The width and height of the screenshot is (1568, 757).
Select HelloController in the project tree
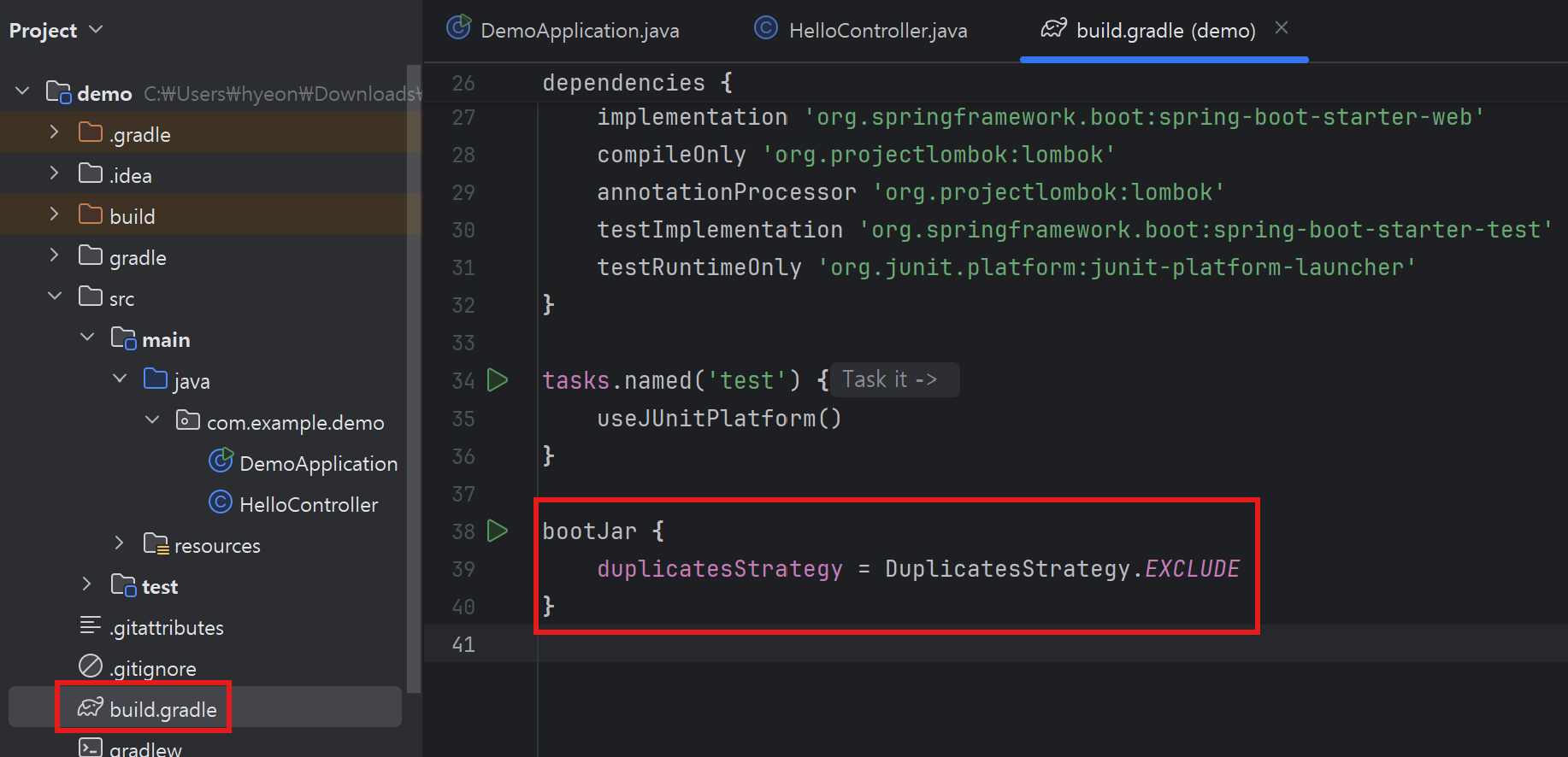pyautogui.click(x=309, y=505)
